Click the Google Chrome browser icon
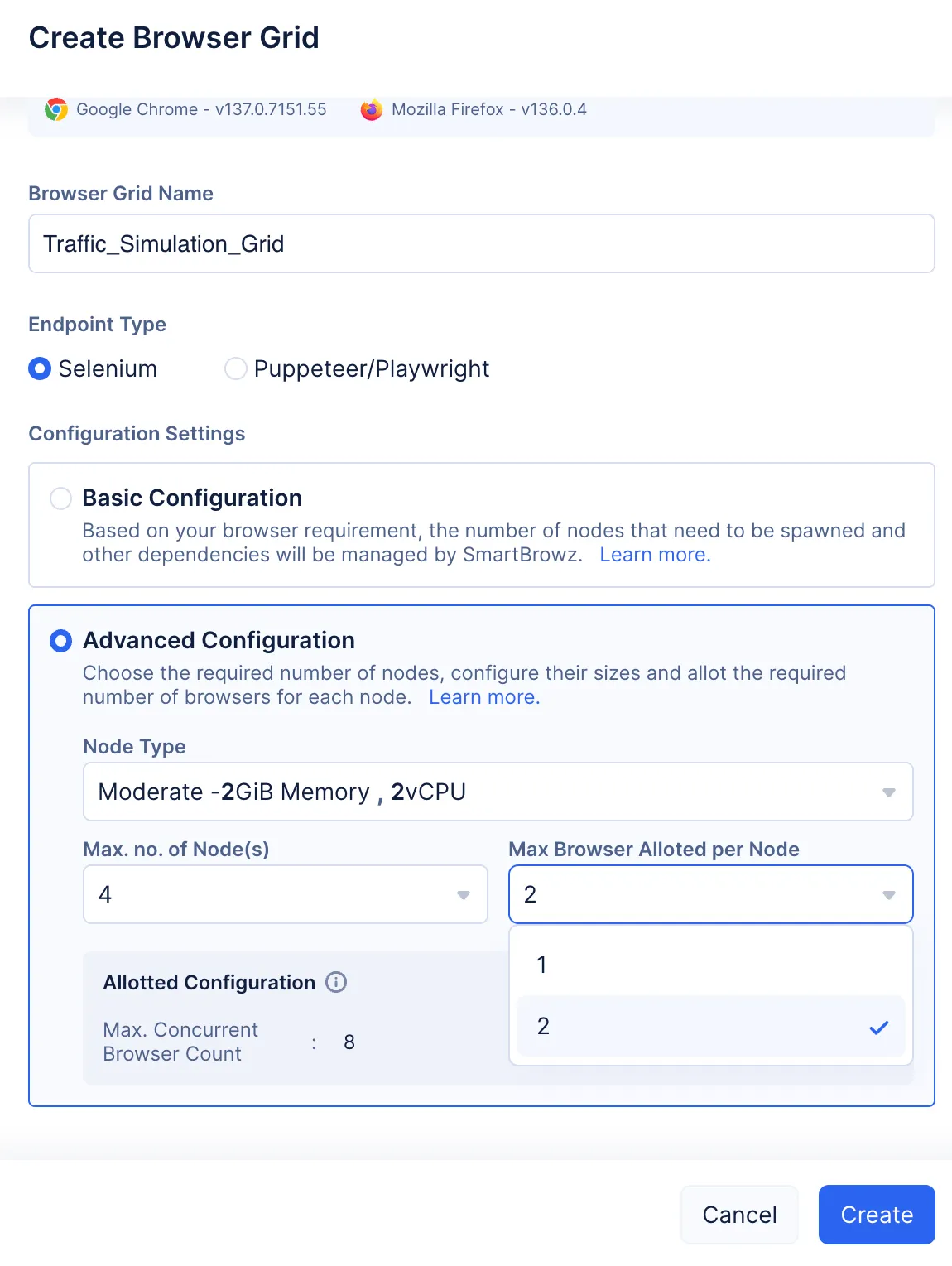Viewport: 952px width, 1266px height. click(55, 109)
